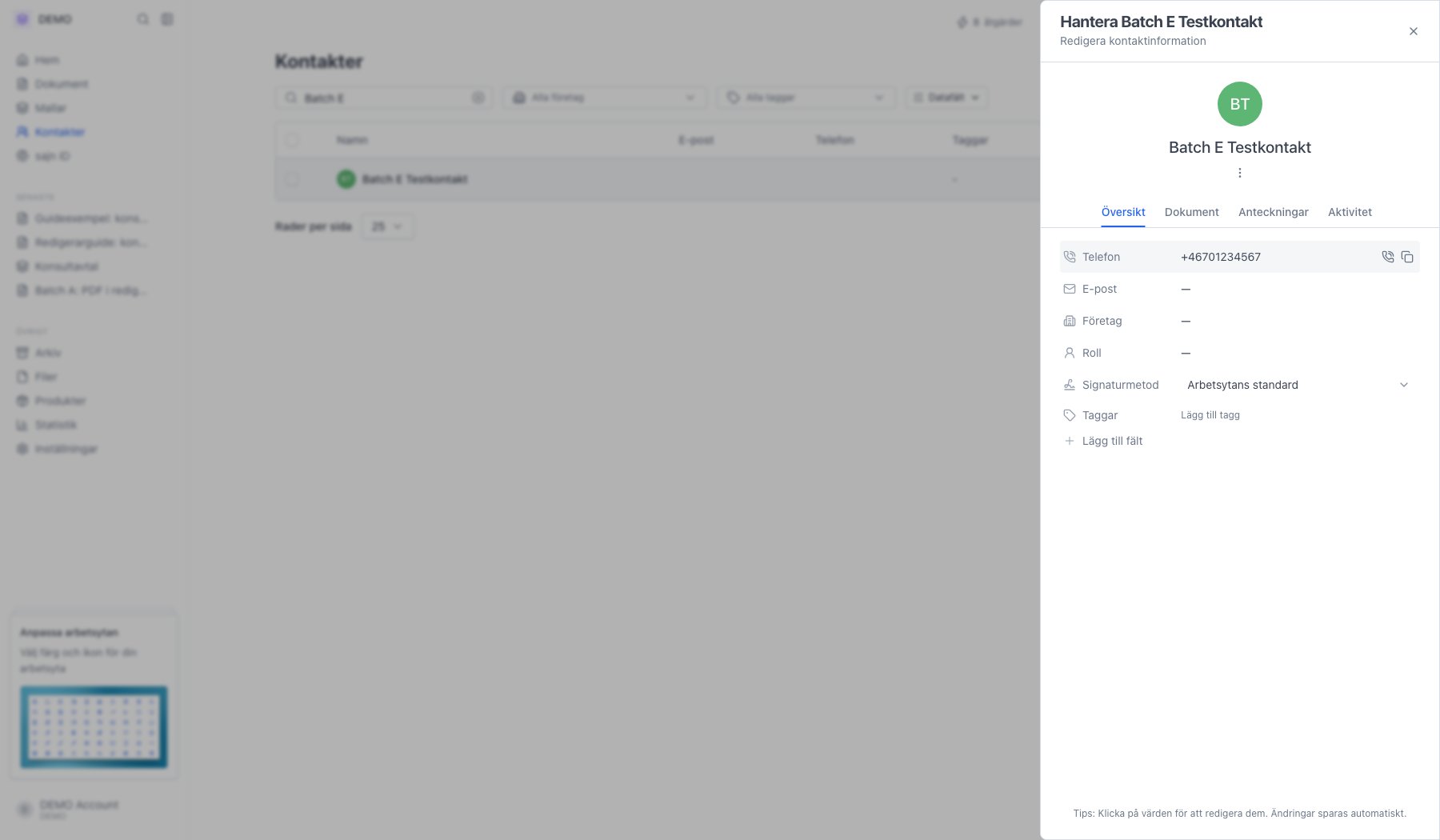1440x840 pixels.
Task: Open the Datafält dropdown
Action: 946,98
